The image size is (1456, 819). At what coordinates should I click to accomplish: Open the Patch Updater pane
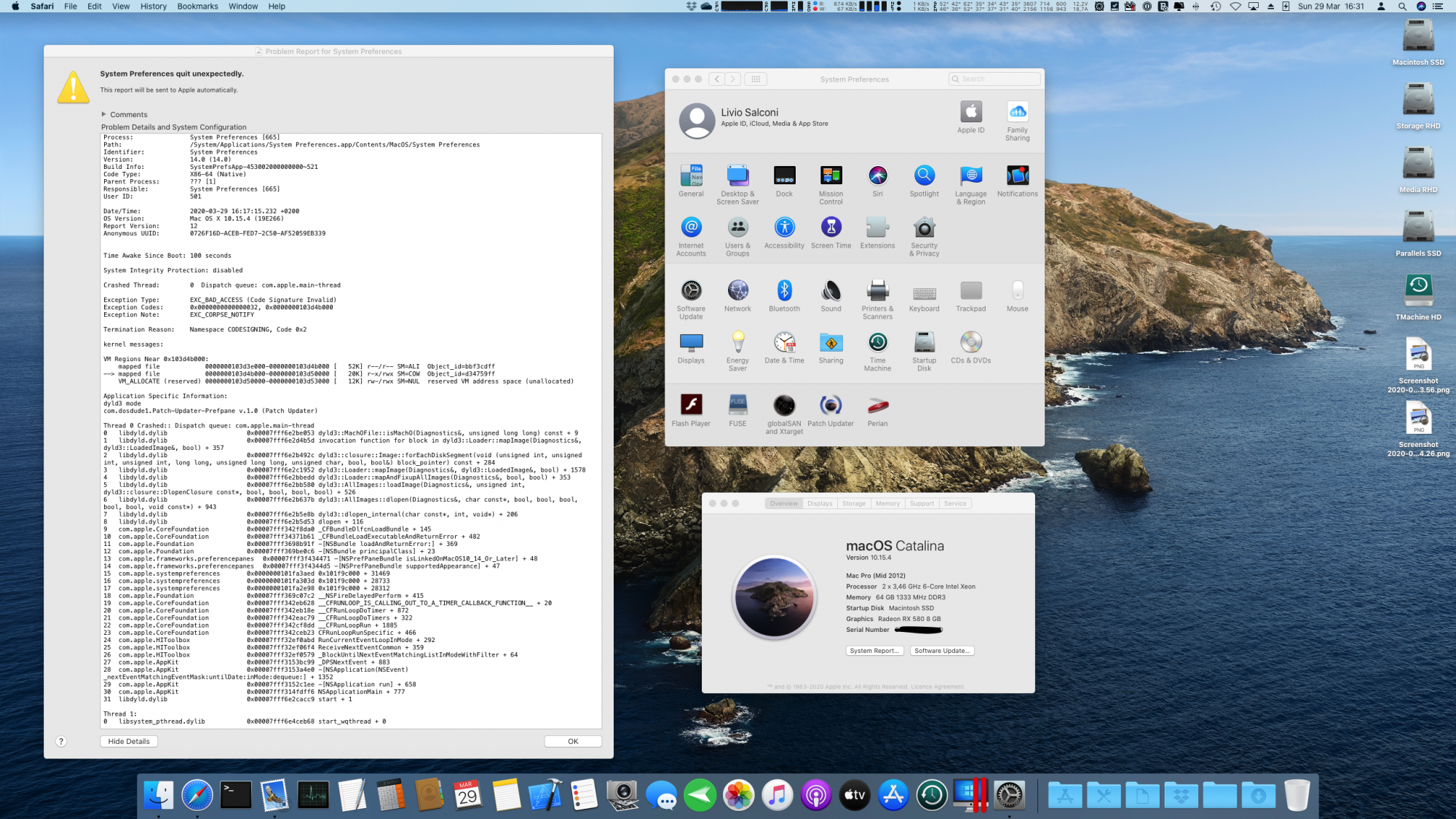pos(831,405)
